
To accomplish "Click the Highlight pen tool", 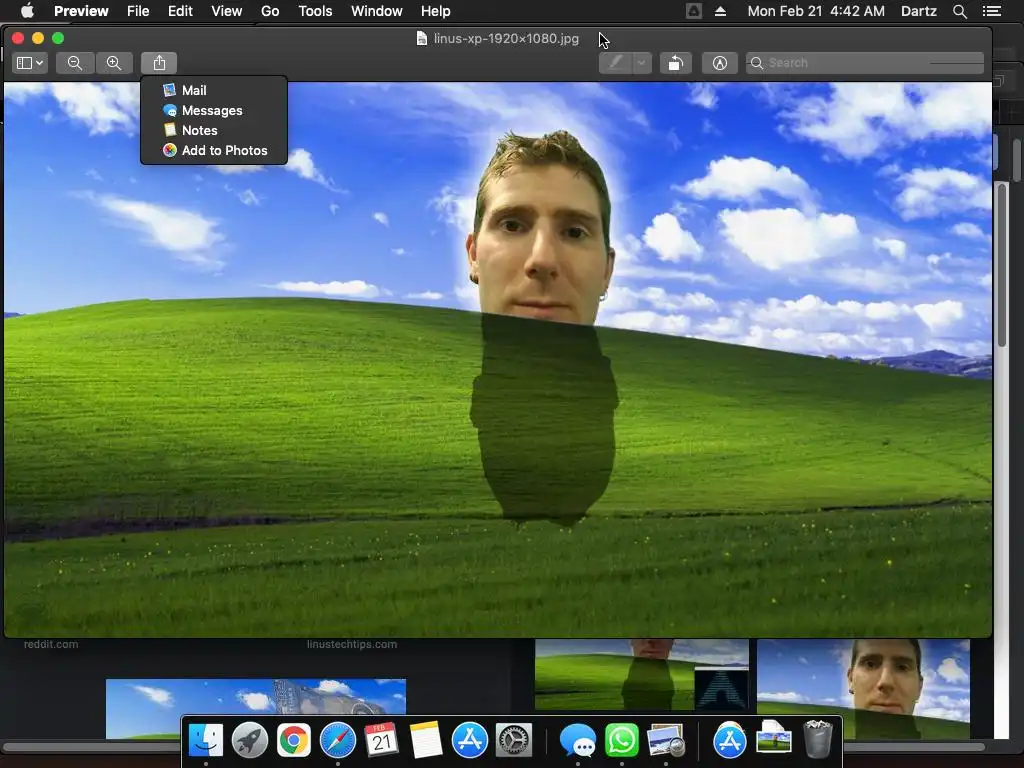I will pyautogui.click(x=615, y=63).
